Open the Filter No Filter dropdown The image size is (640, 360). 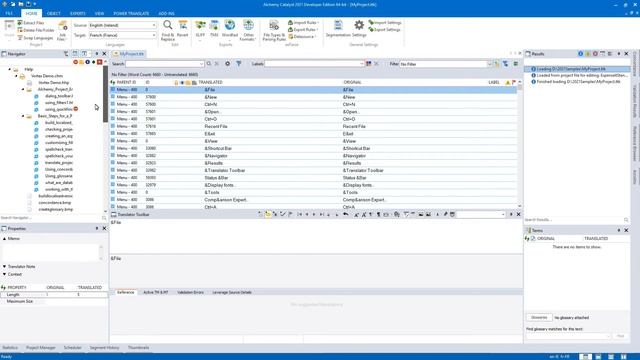489,64
